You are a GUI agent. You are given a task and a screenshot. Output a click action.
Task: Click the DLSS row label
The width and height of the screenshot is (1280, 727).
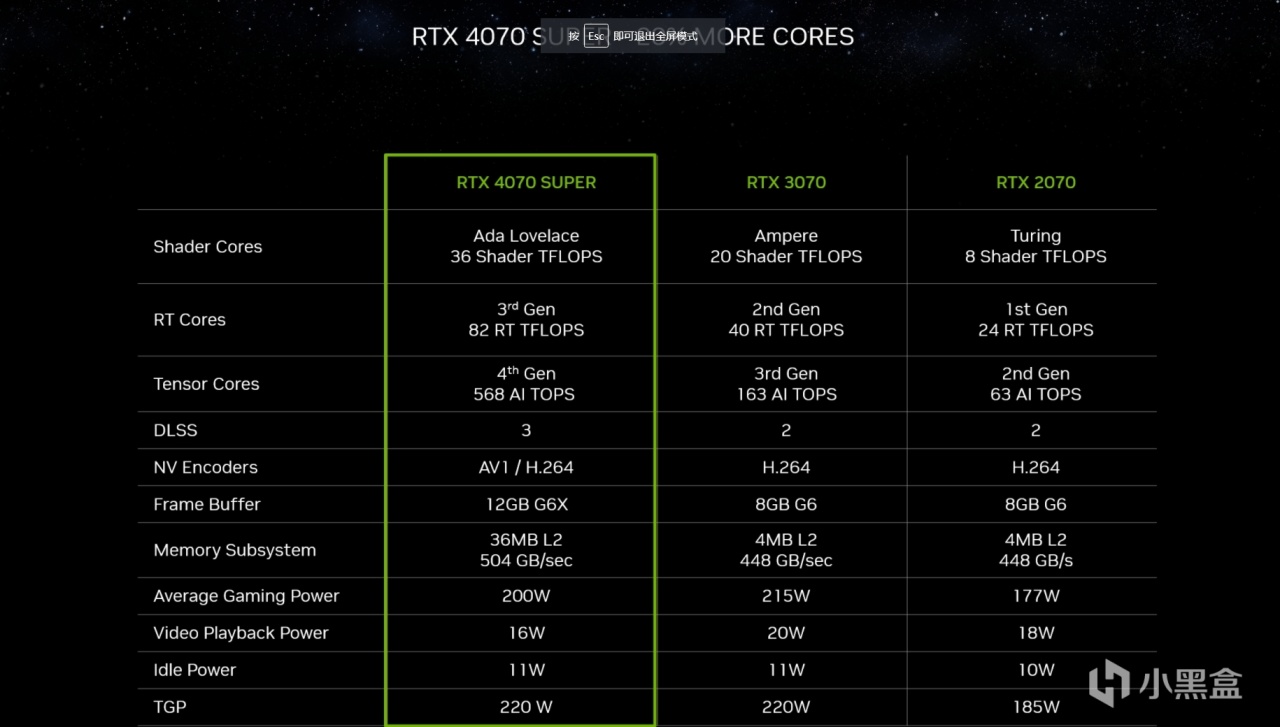coord(176,431)
